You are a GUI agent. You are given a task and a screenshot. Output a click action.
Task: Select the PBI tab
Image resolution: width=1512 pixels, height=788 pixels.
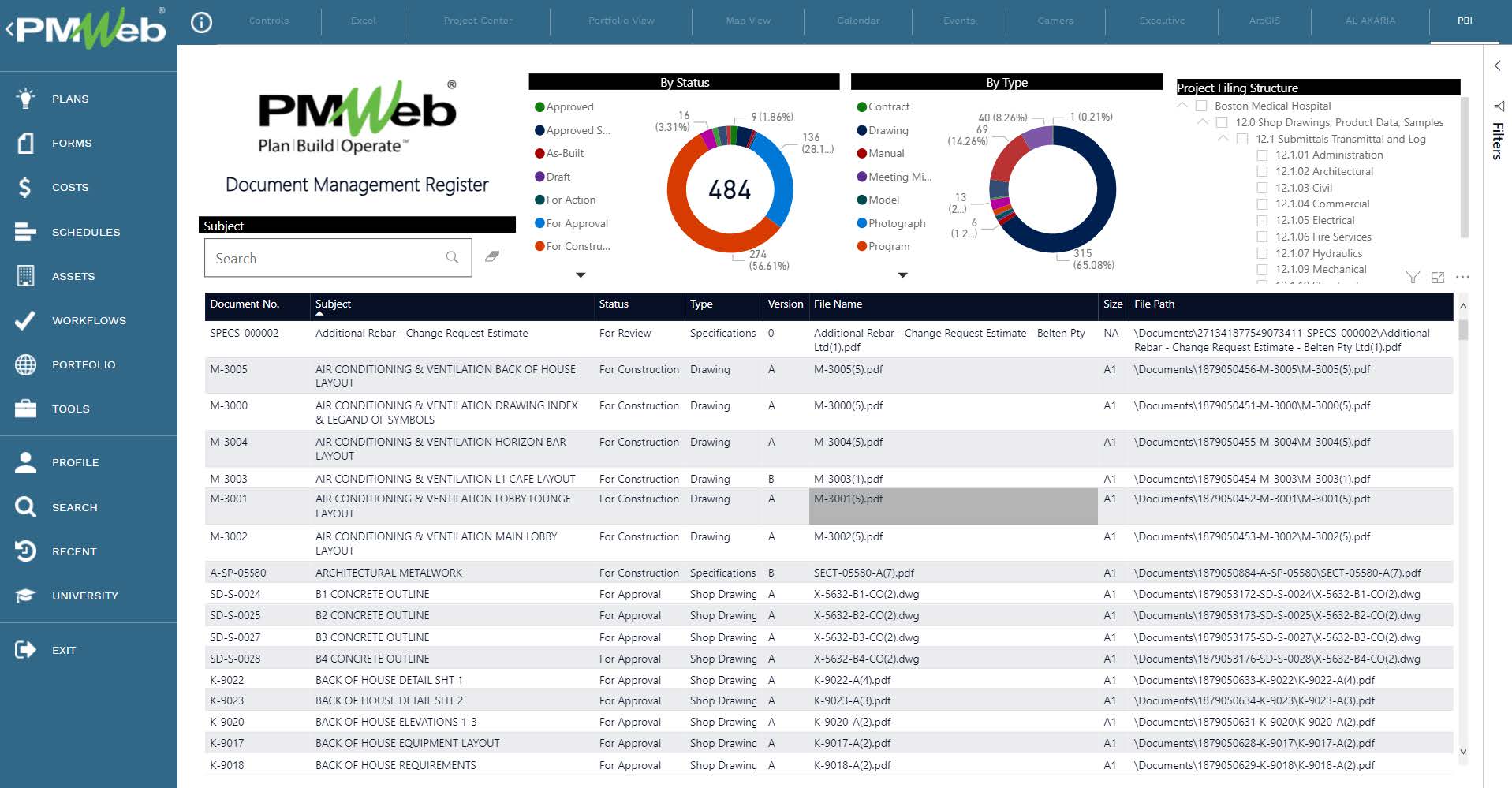[x=1465, y=21]
